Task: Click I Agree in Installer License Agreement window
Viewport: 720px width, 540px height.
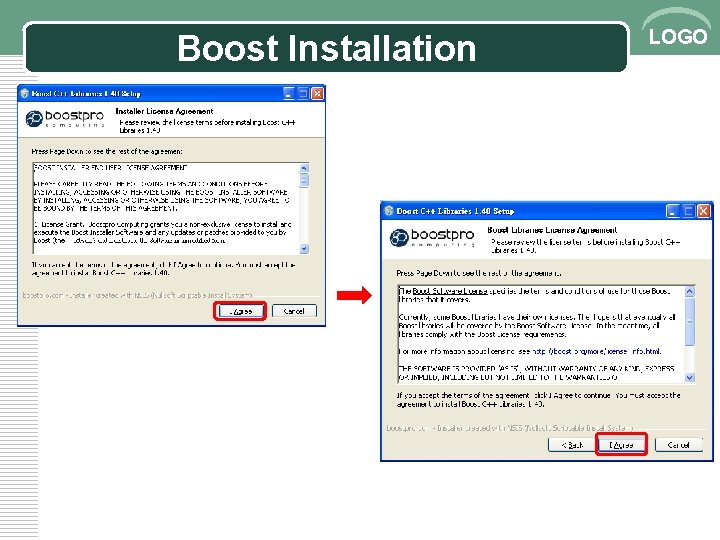Action: coord(241,311)
